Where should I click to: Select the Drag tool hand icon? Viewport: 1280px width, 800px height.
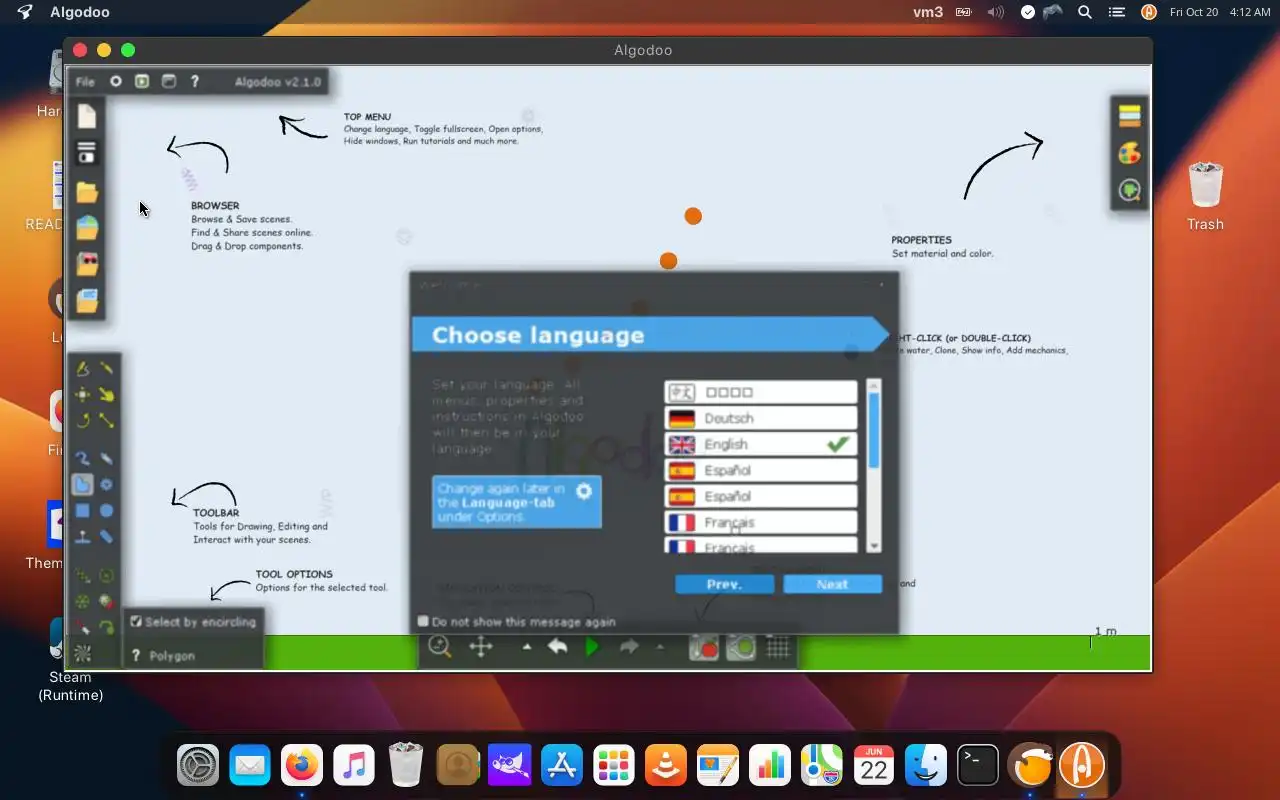tap(106, 395)
